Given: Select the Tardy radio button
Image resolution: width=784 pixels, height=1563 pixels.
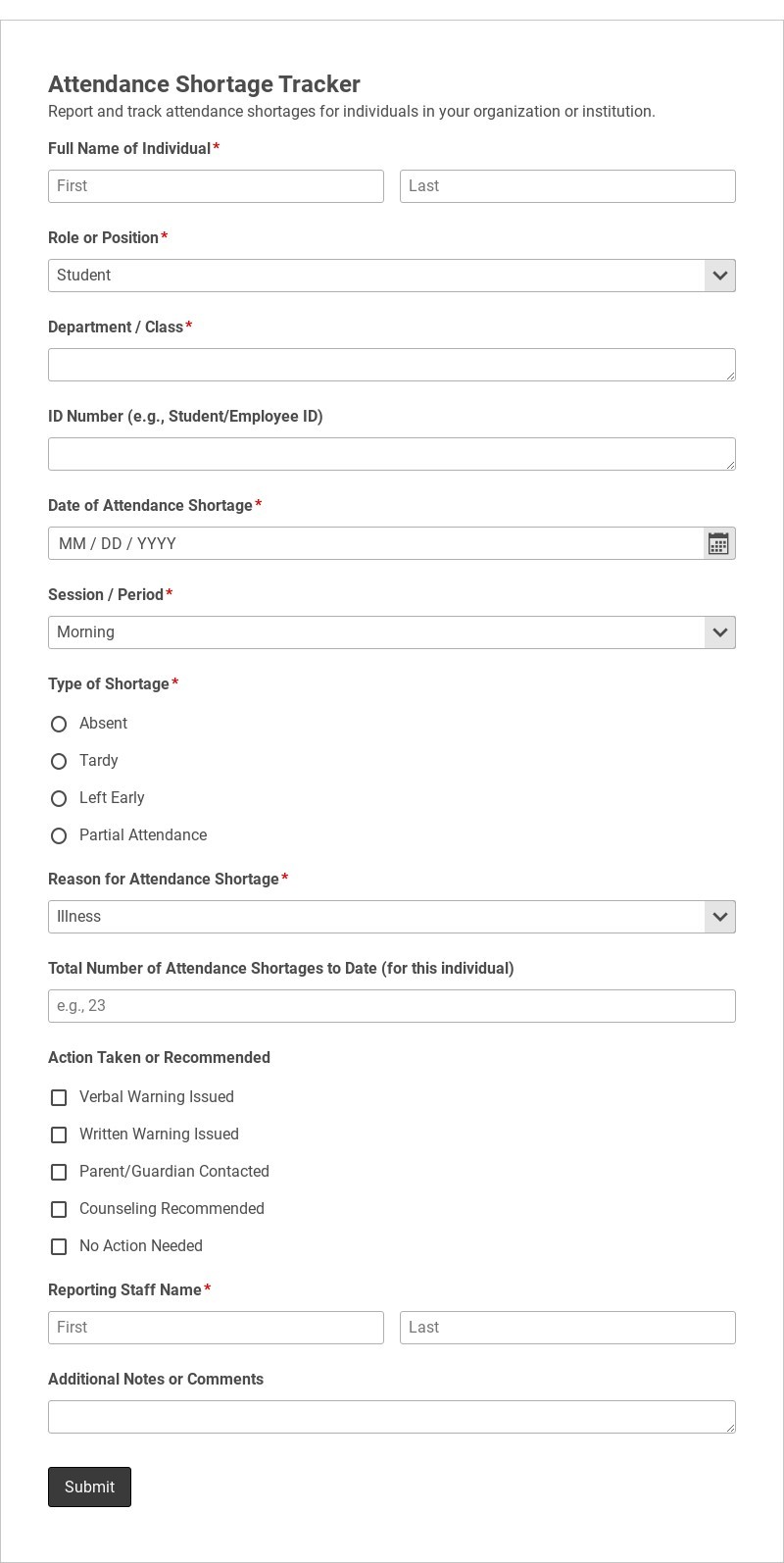Looking at the screenshot, I should 59,761.
